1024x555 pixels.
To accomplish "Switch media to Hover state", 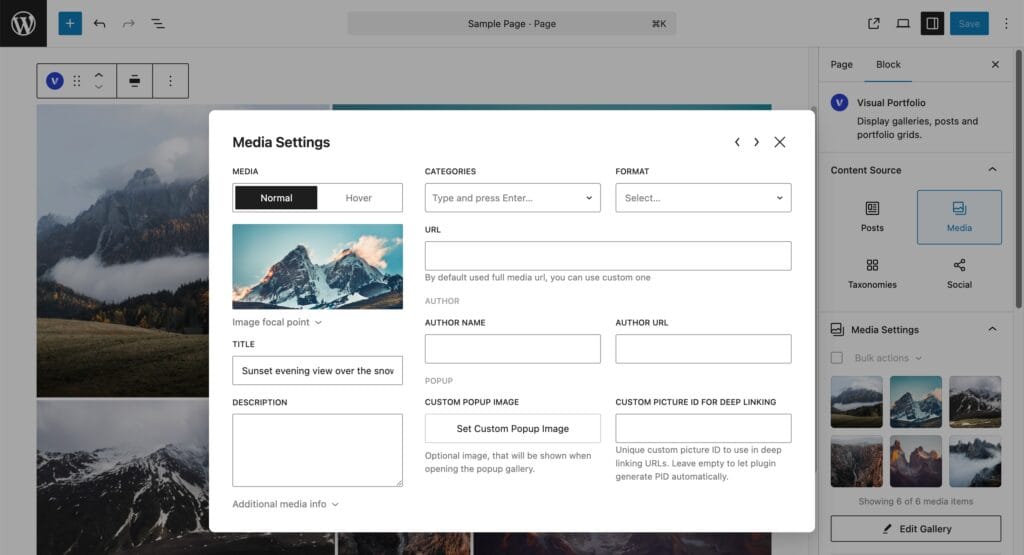I will click(x=359, y=198).
